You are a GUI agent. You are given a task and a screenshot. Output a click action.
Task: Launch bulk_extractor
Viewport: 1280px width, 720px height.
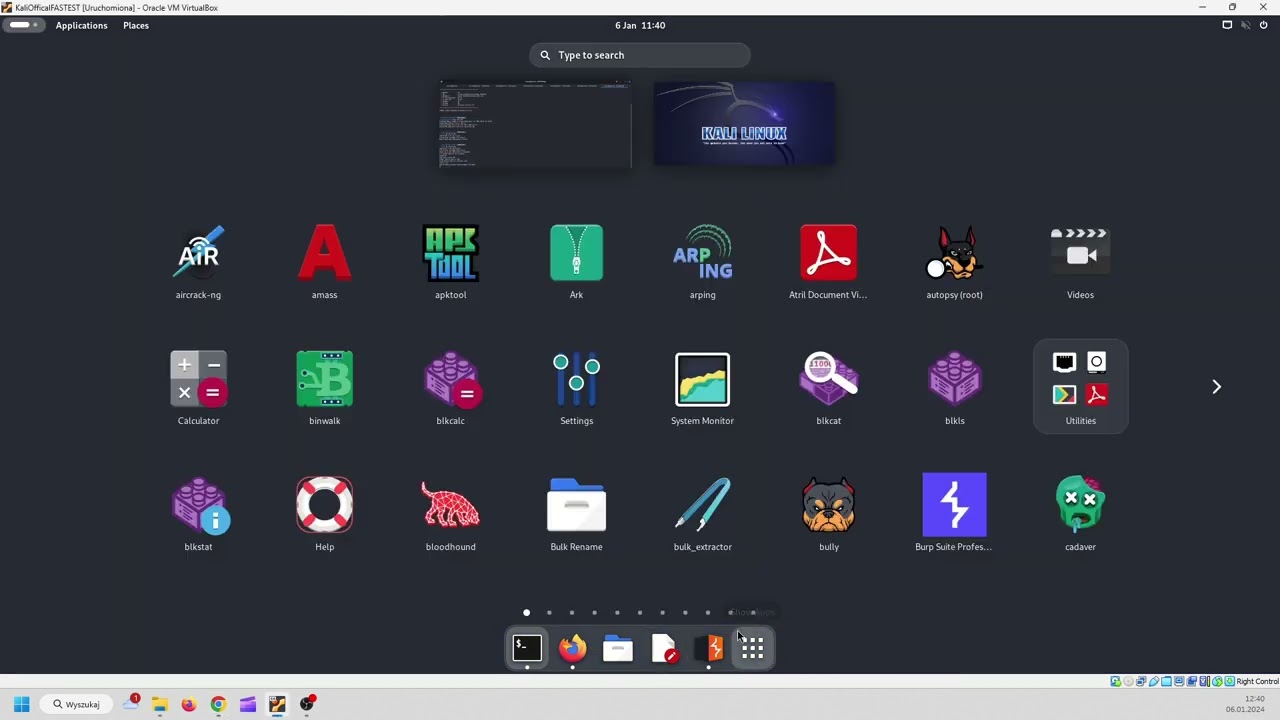702,514
